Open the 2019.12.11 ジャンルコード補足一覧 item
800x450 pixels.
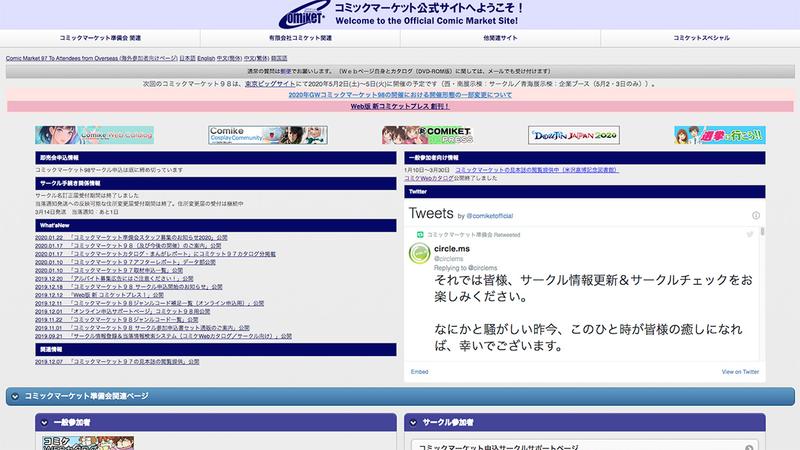tap(149, 303)
